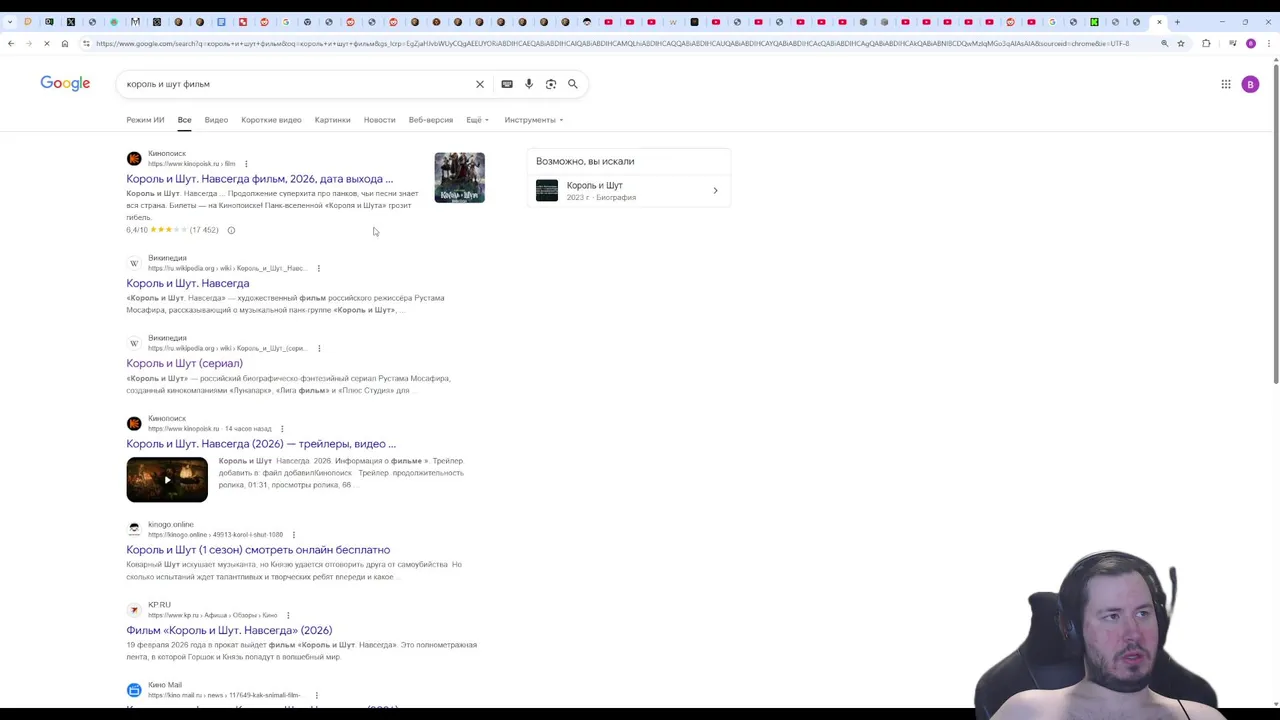
Task: Open the Chrome three-dot menu
Action: pyautogui.click(x=1267, y=43)
